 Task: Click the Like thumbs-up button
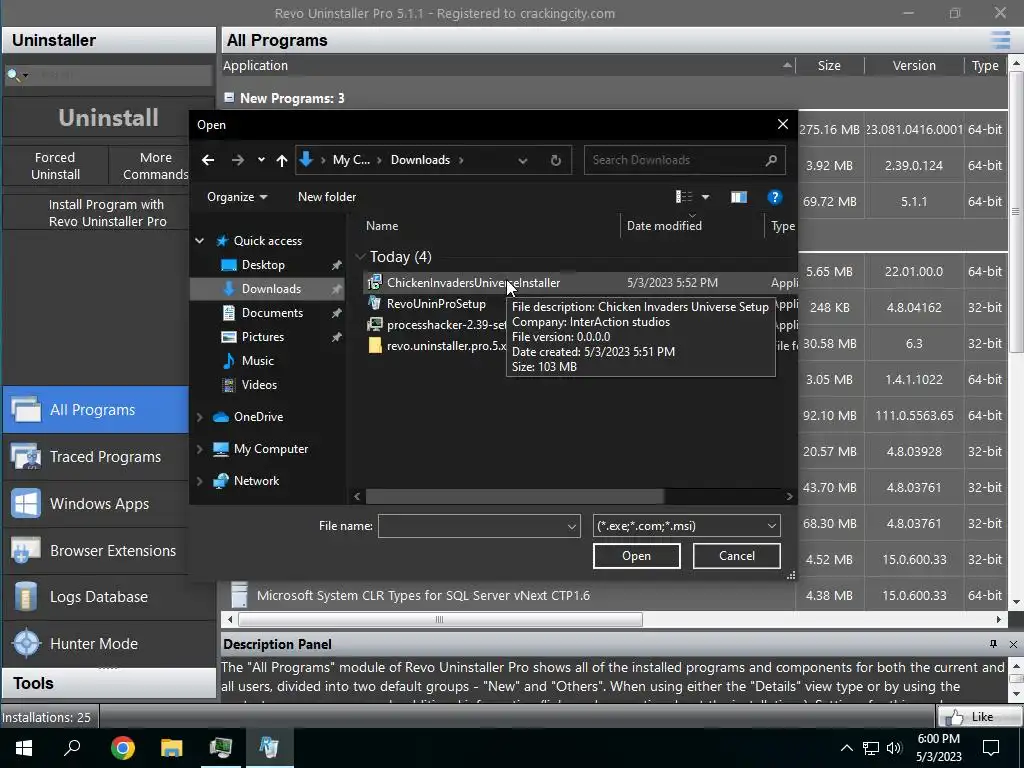[979, 716]
